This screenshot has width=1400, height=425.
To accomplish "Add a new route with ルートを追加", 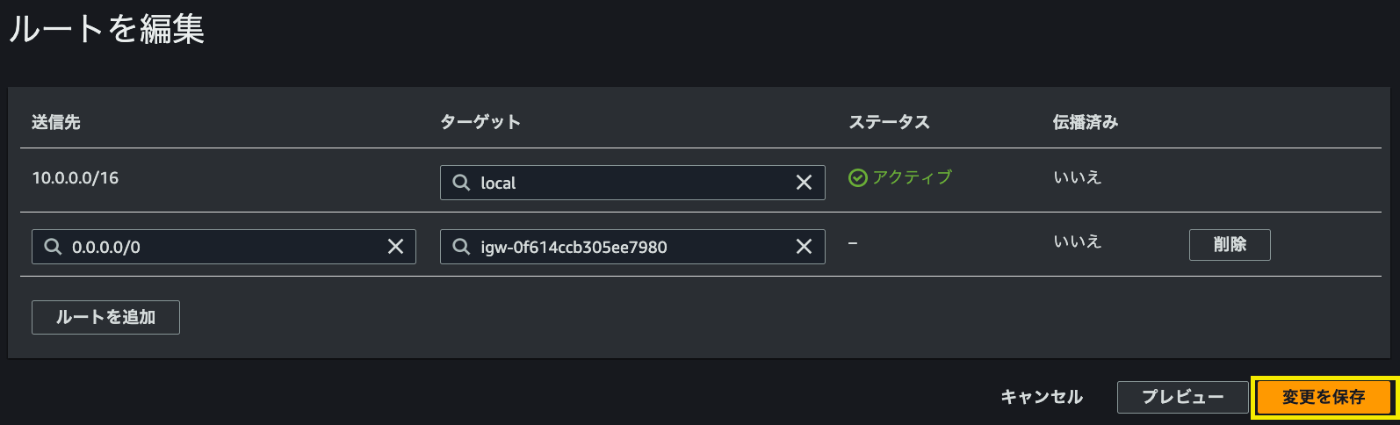I will pyautogui.click(x=106, y=317).
